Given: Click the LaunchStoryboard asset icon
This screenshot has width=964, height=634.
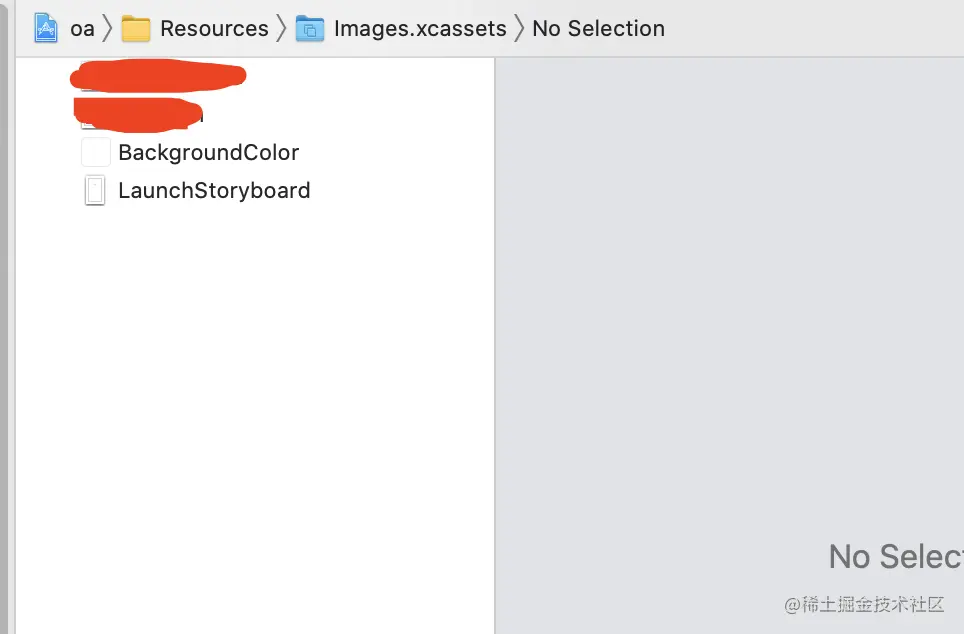Looking at the screenshot, I should [x=95, y=190].
